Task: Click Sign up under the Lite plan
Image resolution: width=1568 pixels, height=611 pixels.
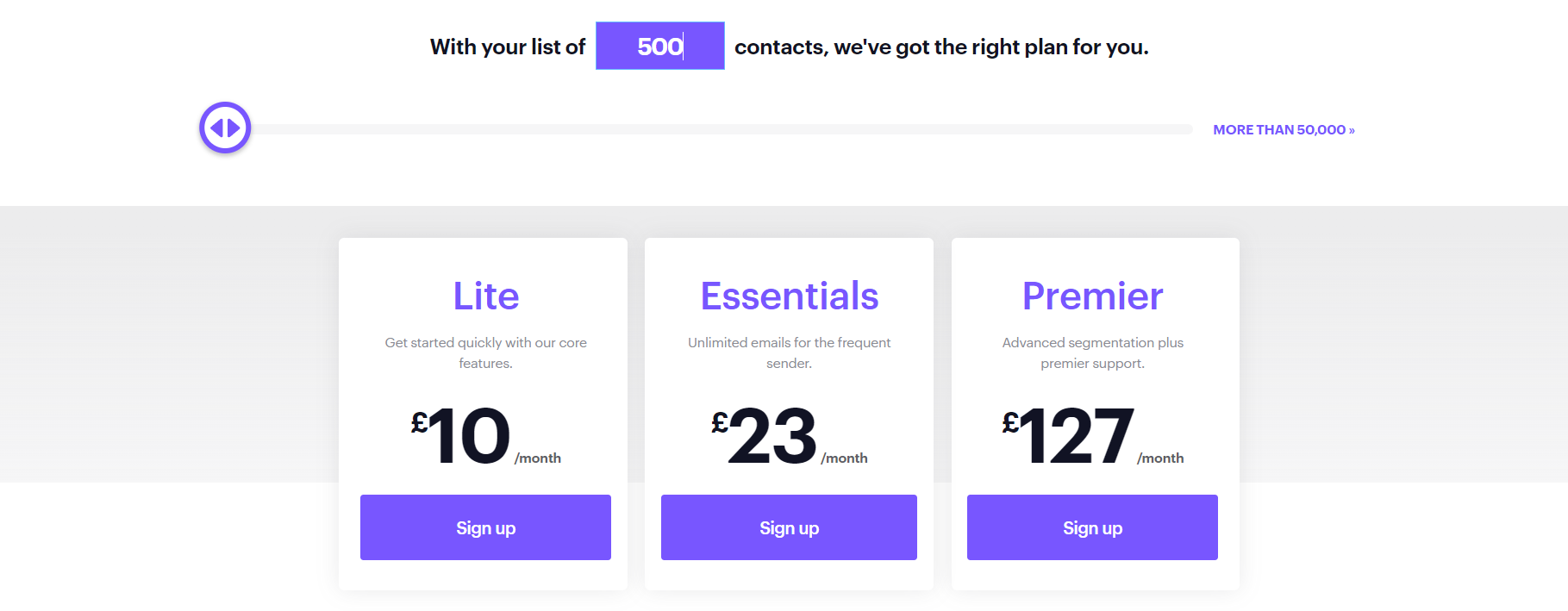Action: pyautogui.click(x=485, y=527)
